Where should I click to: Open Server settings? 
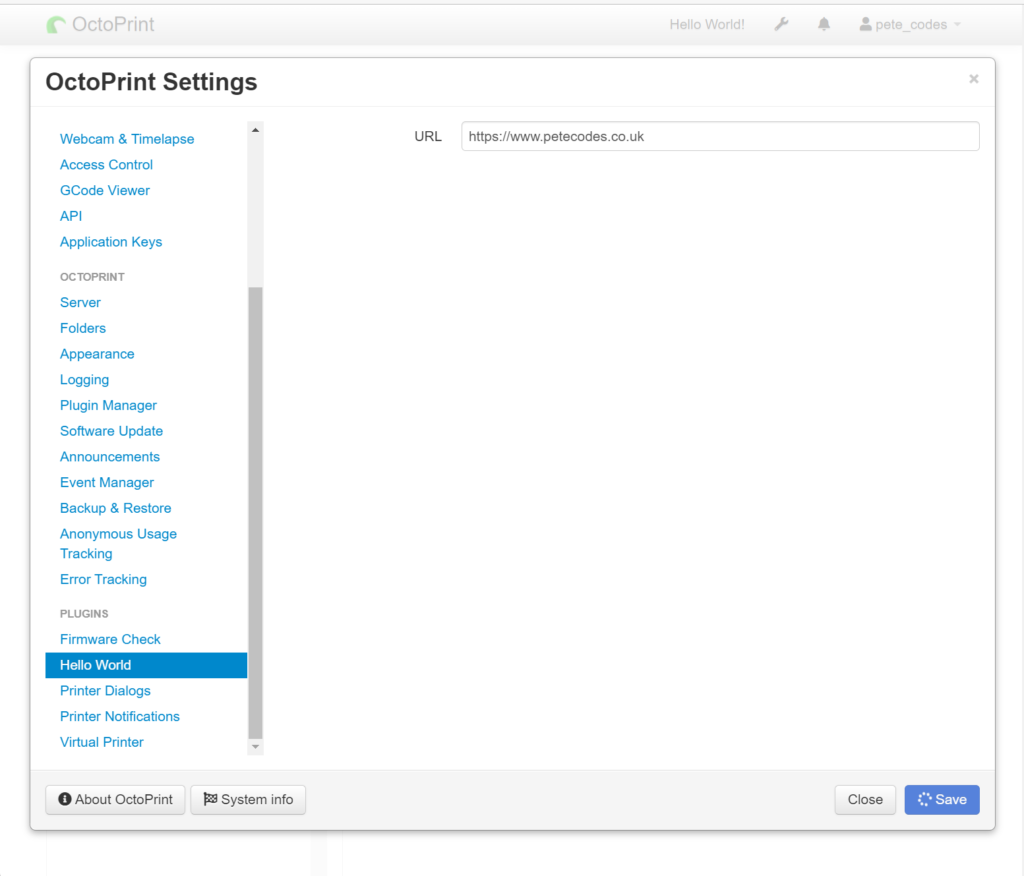coord(80,302)
